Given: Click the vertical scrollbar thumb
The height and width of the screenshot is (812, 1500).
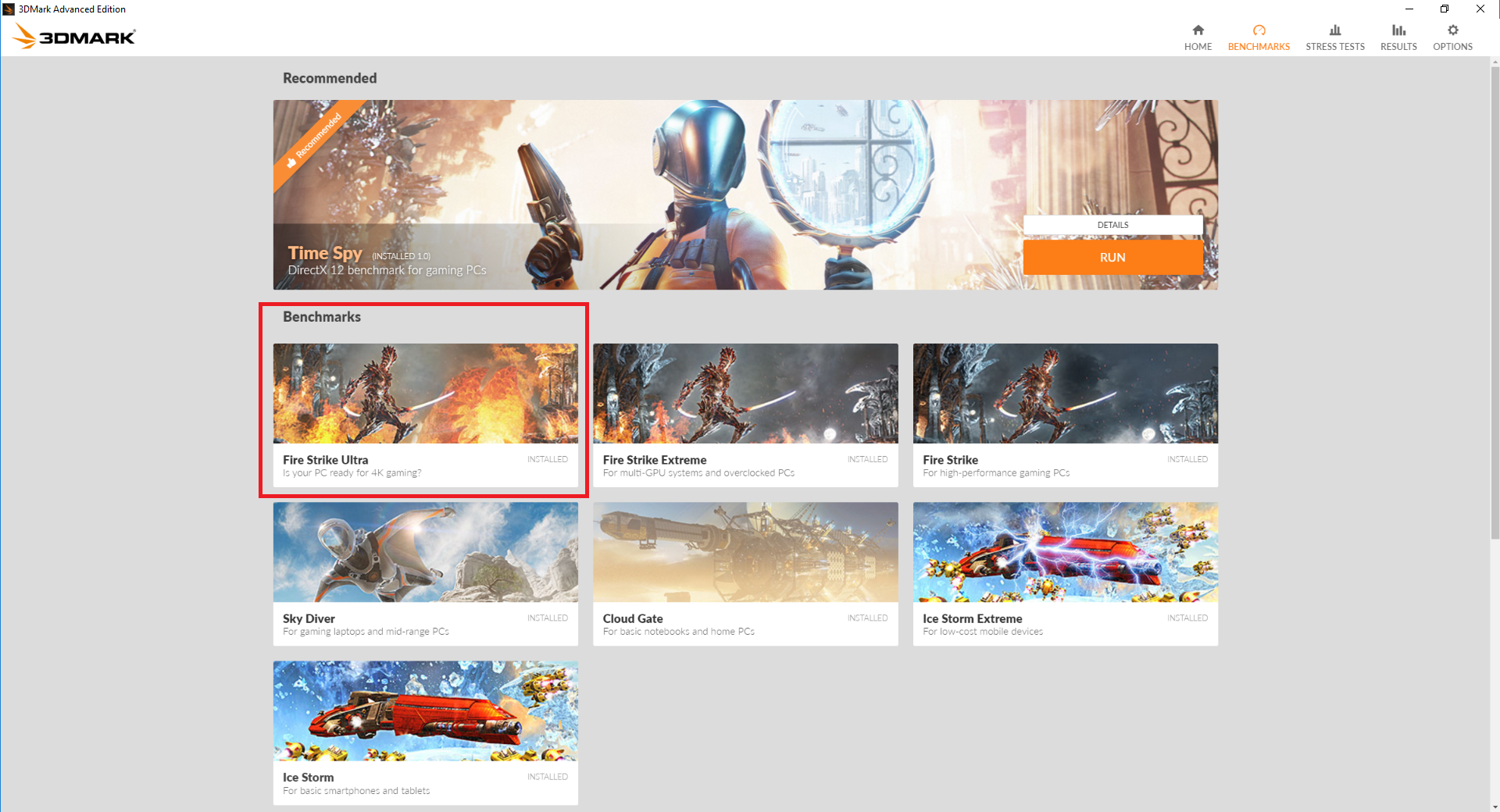Looking at the screenshot, I should tap(1495, 303).
